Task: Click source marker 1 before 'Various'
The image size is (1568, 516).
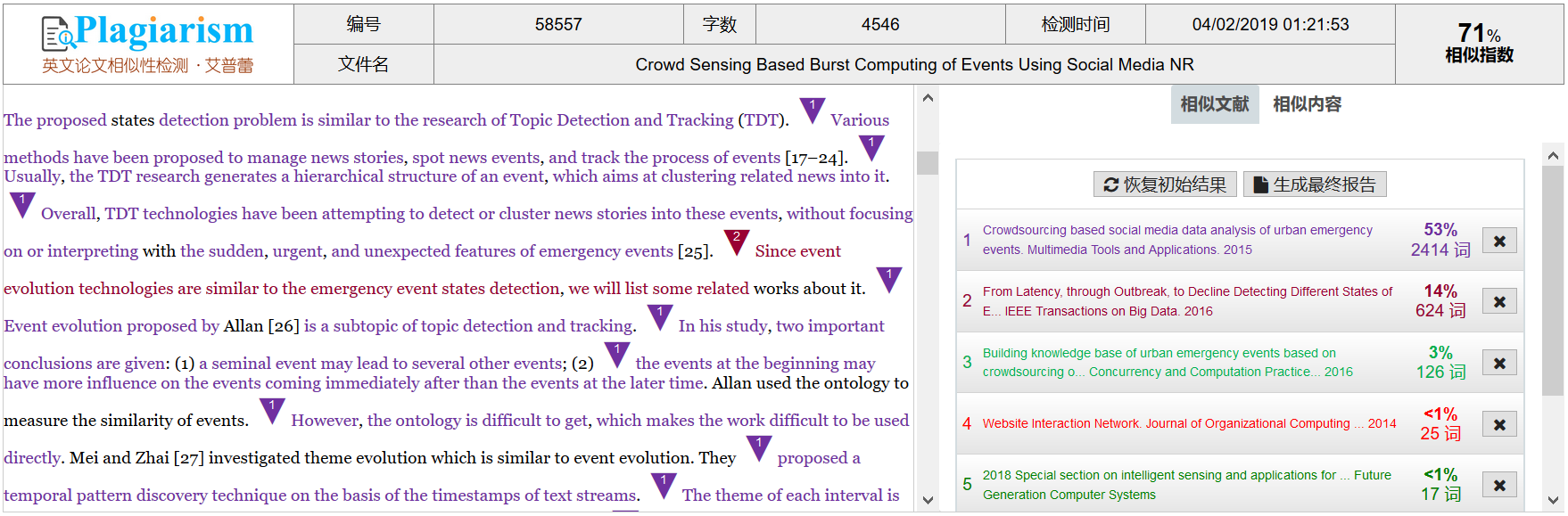Action: tap(812, 110)
